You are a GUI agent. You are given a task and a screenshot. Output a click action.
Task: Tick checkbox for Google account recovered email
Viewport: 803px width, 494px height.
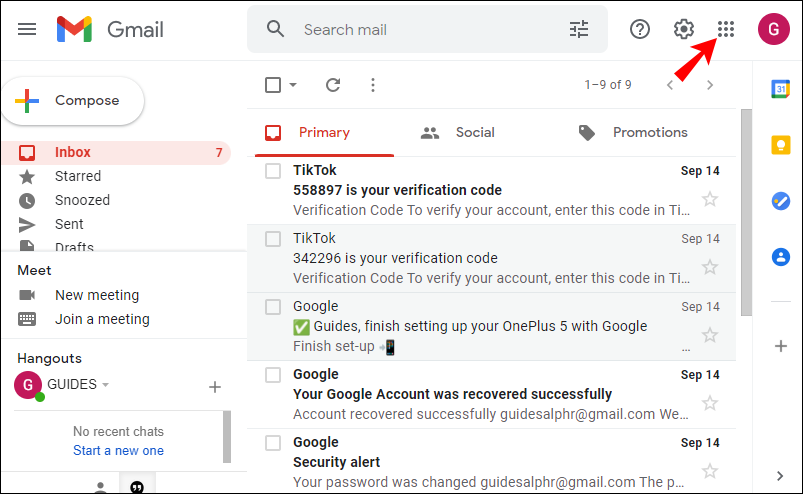coord(273,375)
